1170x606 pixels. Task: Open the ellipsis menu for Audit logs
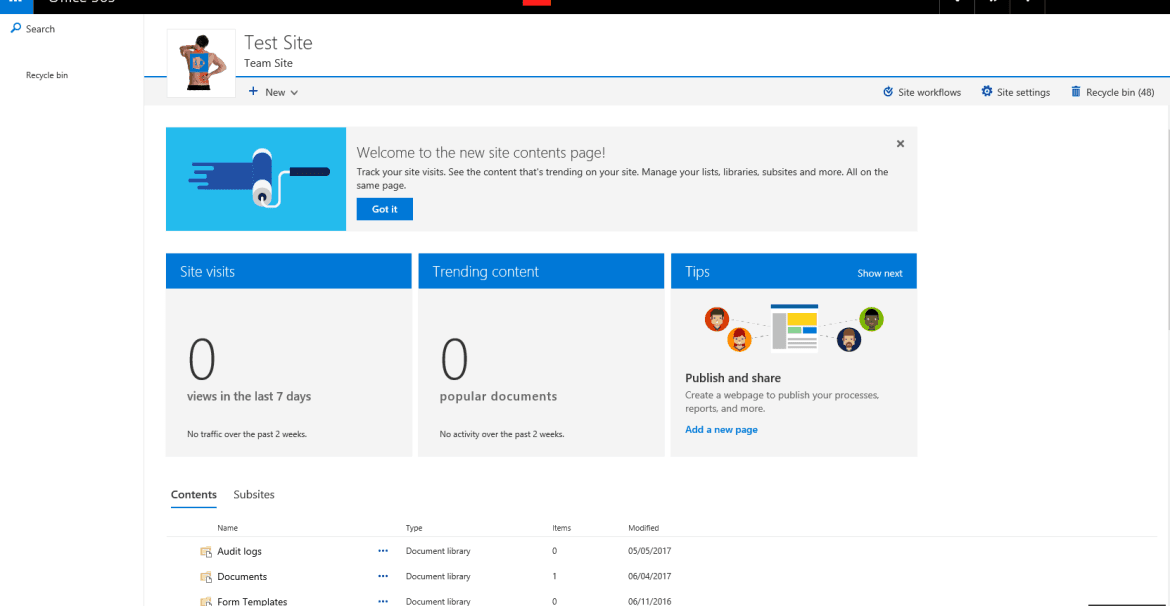[x=382, y=550]
